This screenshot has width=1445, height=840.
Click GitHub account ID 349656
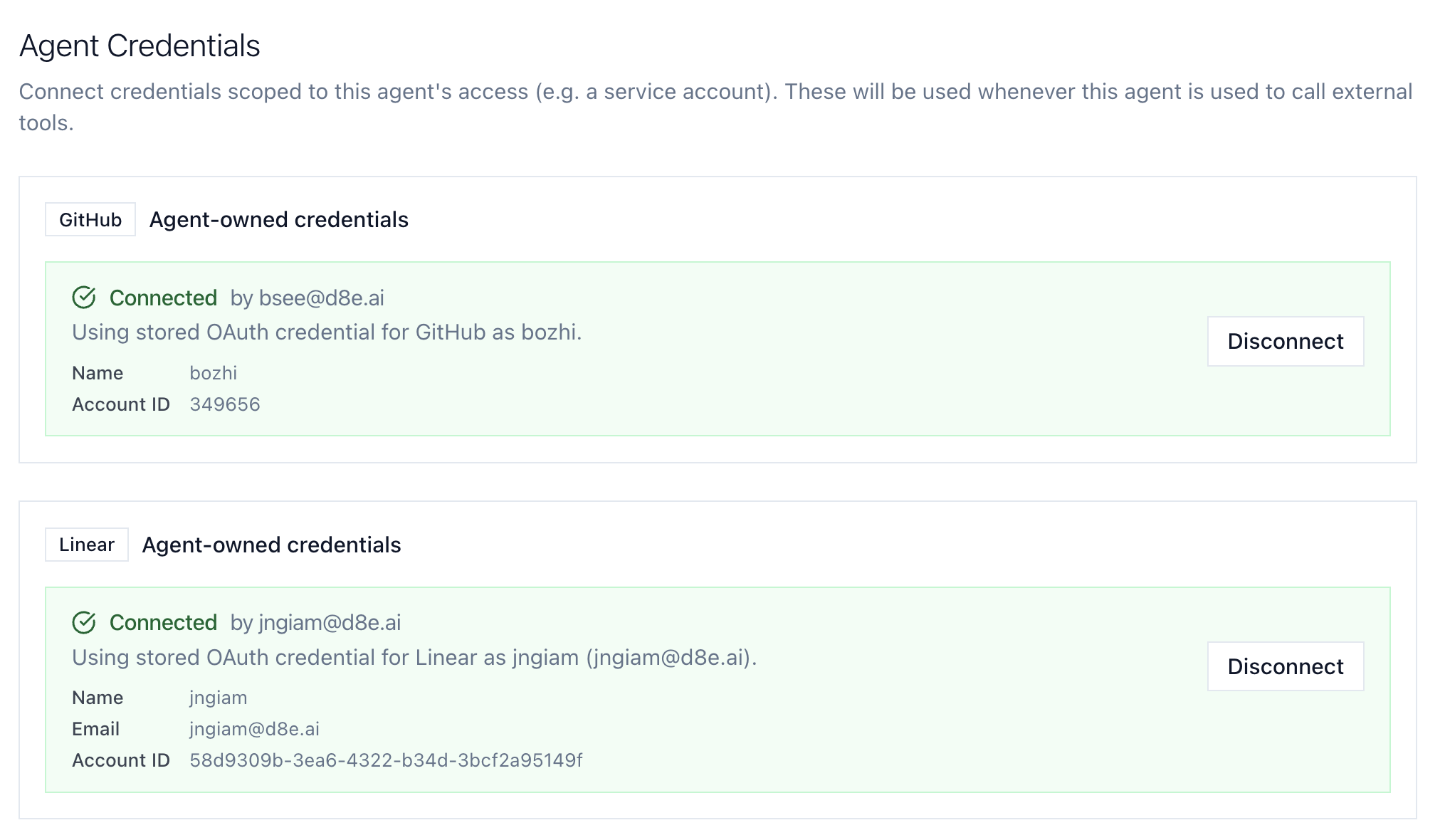(x=225, y=404)
